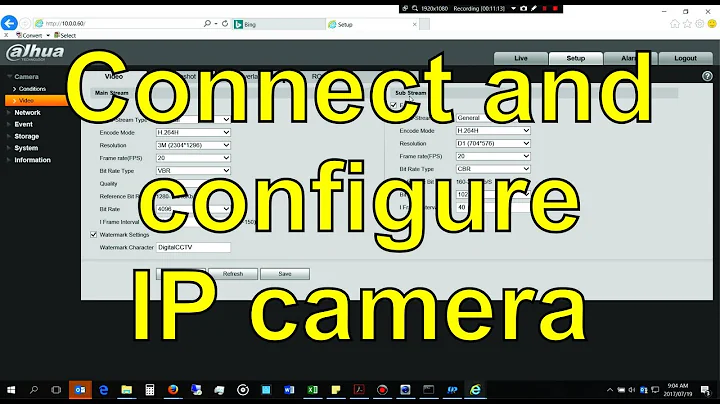Viewport: 720px width, 404px height.
Task: Open the IE Home icon
Action: click(x=675, y=24)
